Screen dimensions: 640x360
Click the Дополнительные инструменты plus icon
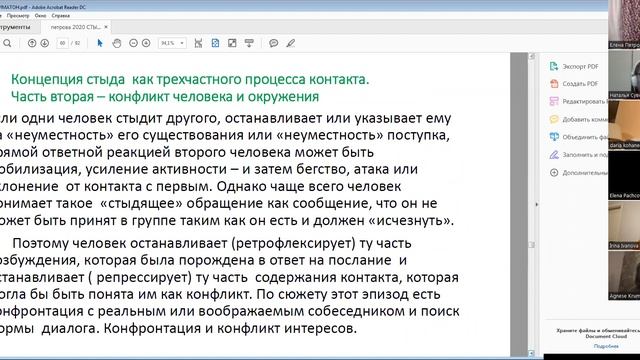pyautogui.click(x=554, y=173)
